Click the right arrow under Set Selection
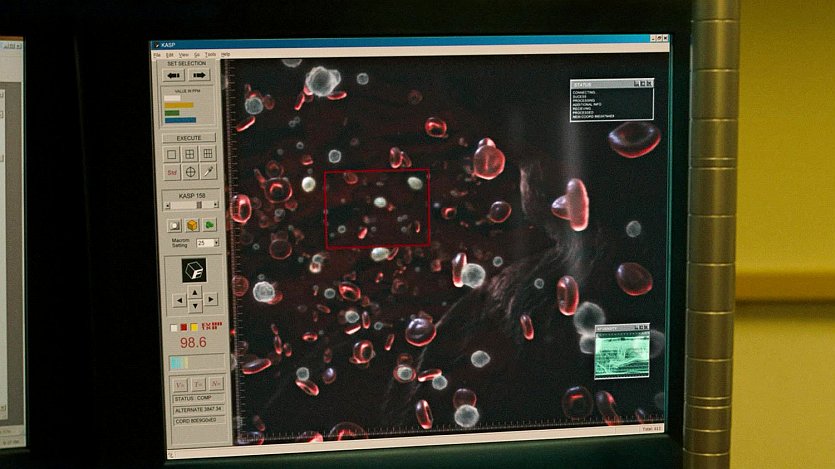Screen dimensions: 835x469 point(200,75)
